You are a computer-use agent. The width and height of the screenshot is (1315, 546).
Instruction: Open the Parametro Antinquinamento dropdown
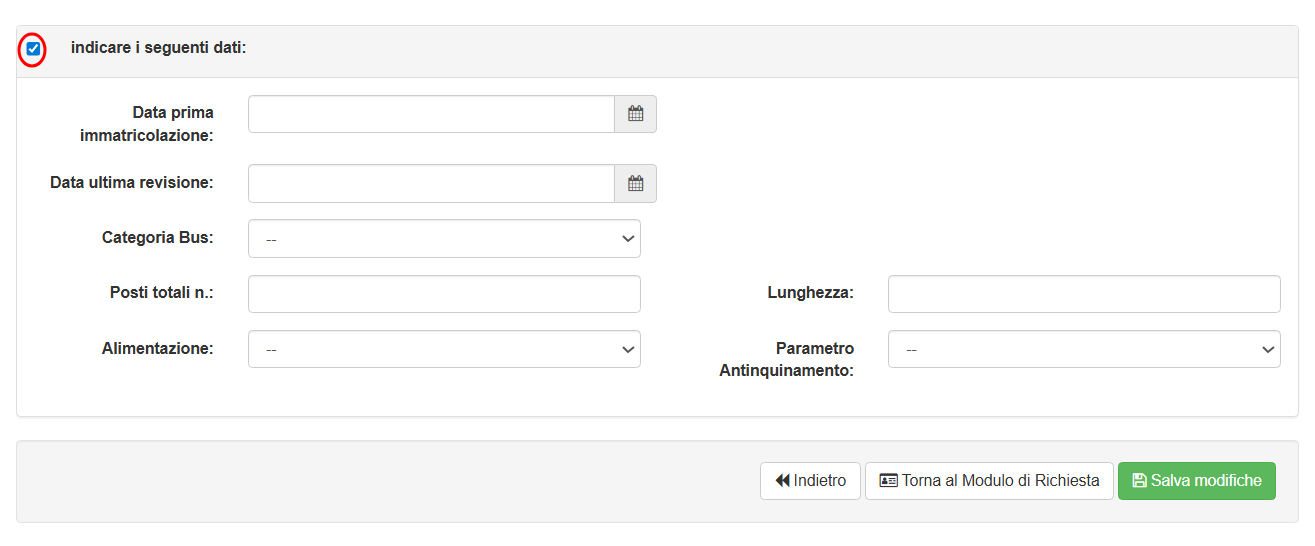[x=1084, y=349]
